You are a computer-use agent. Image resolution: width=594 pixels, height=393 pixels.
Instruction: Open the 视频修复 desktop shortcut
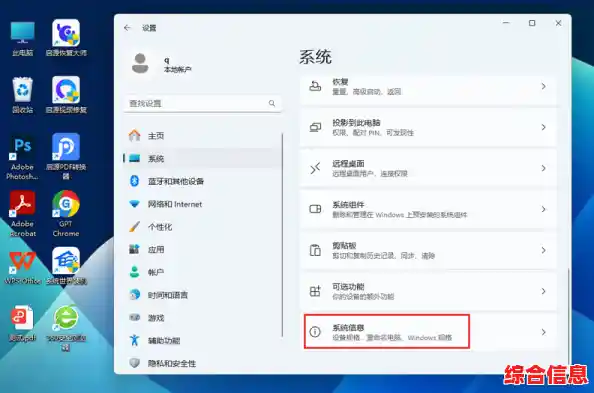click(x=66, y=95)
